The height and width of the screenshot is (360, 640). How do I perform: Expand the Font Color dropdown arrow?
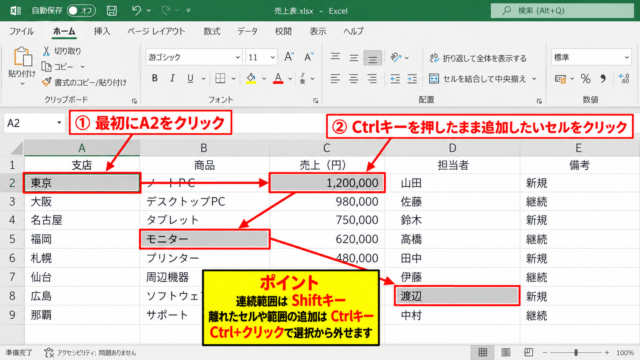(290, 78)
